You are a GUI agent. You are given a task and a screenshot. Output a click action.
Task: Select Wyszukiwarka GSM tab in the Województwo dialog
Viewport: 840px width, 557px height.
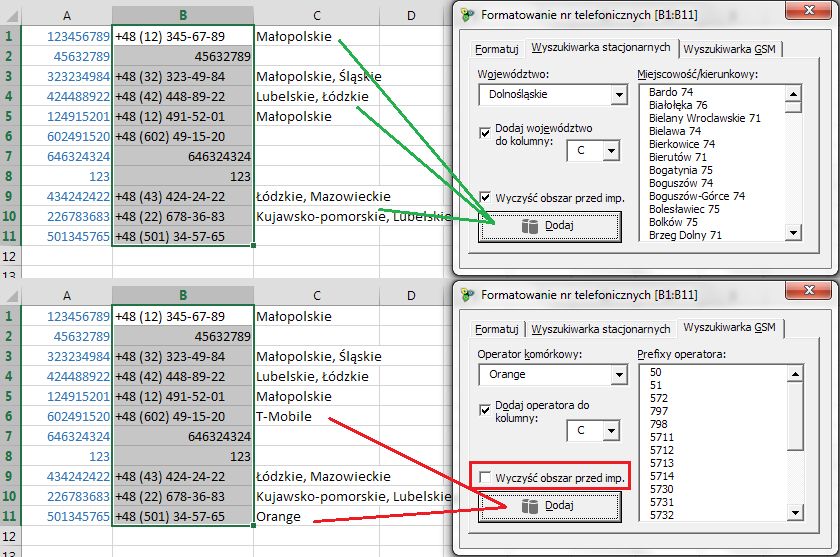pyautogui.click(x=729, y=49)
